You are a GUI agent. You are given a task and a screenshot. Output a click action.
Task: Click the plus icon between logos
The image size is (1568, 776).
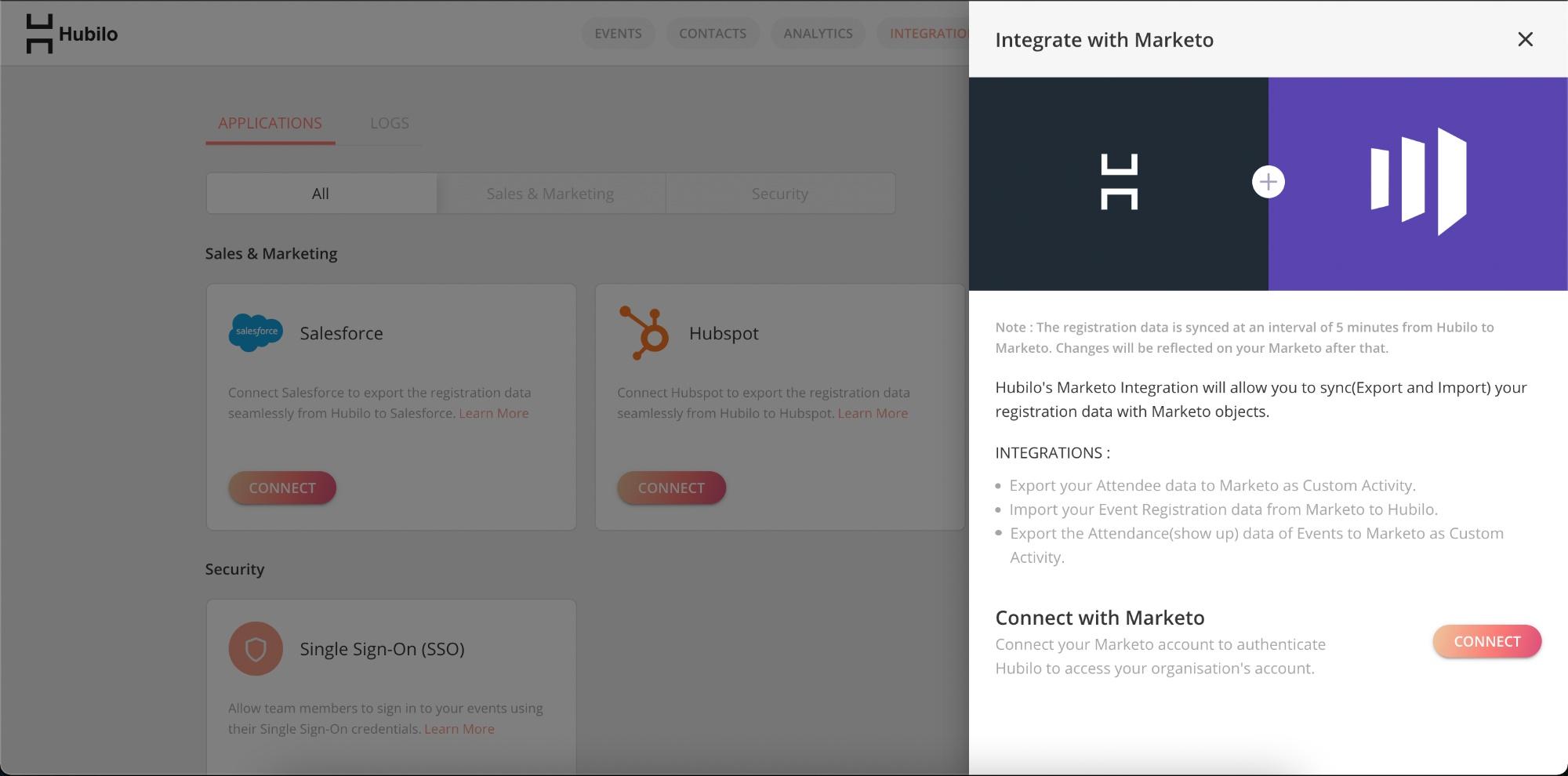pyautogui.click(x=1268, y=182)
